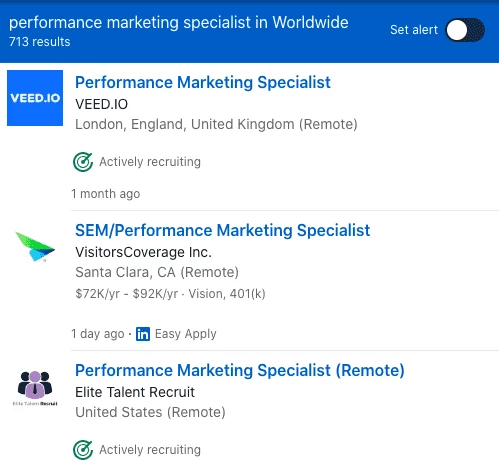Select the VEED.IO company name
The image size is (499, 472).
point(102,104)
